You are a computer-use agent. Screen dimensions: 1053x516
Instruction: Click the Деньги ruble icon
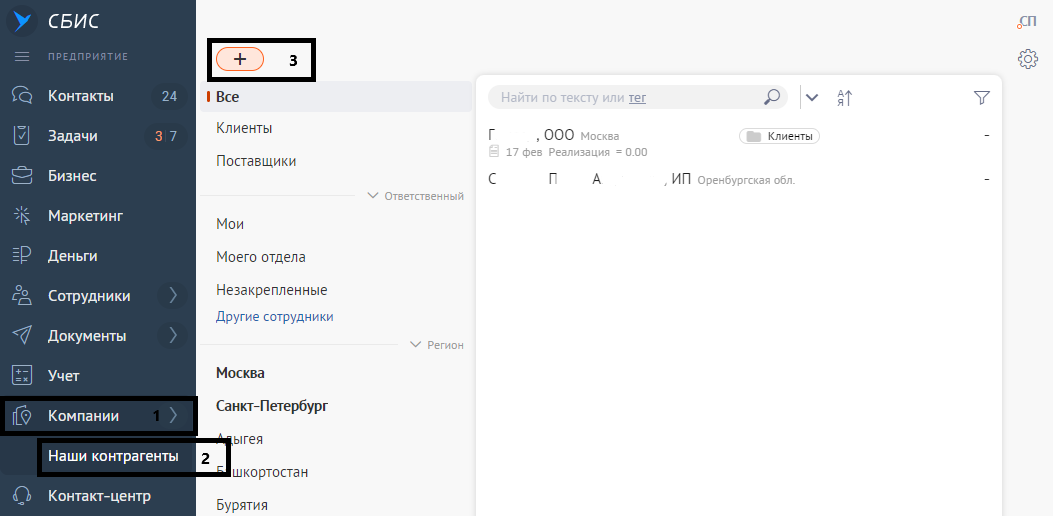tap(22, 256)
